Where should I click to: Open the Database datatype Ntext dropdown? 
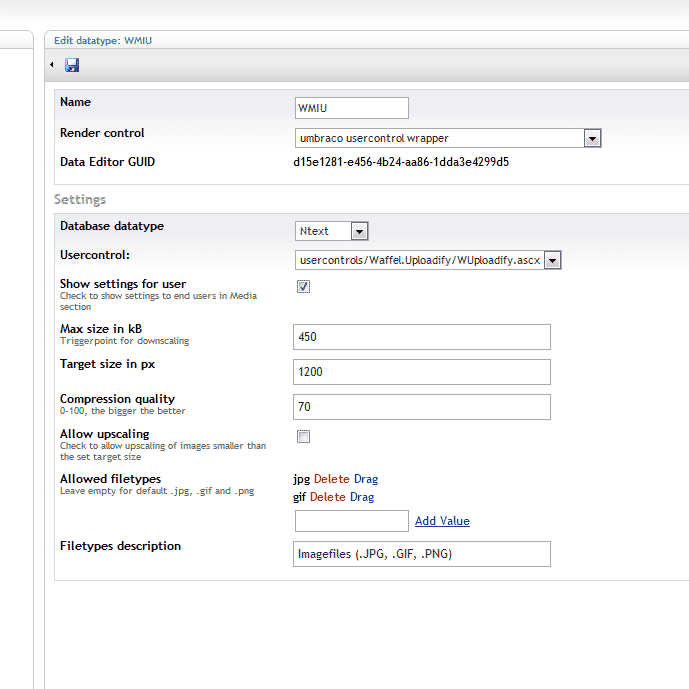[x=331, y=231]
